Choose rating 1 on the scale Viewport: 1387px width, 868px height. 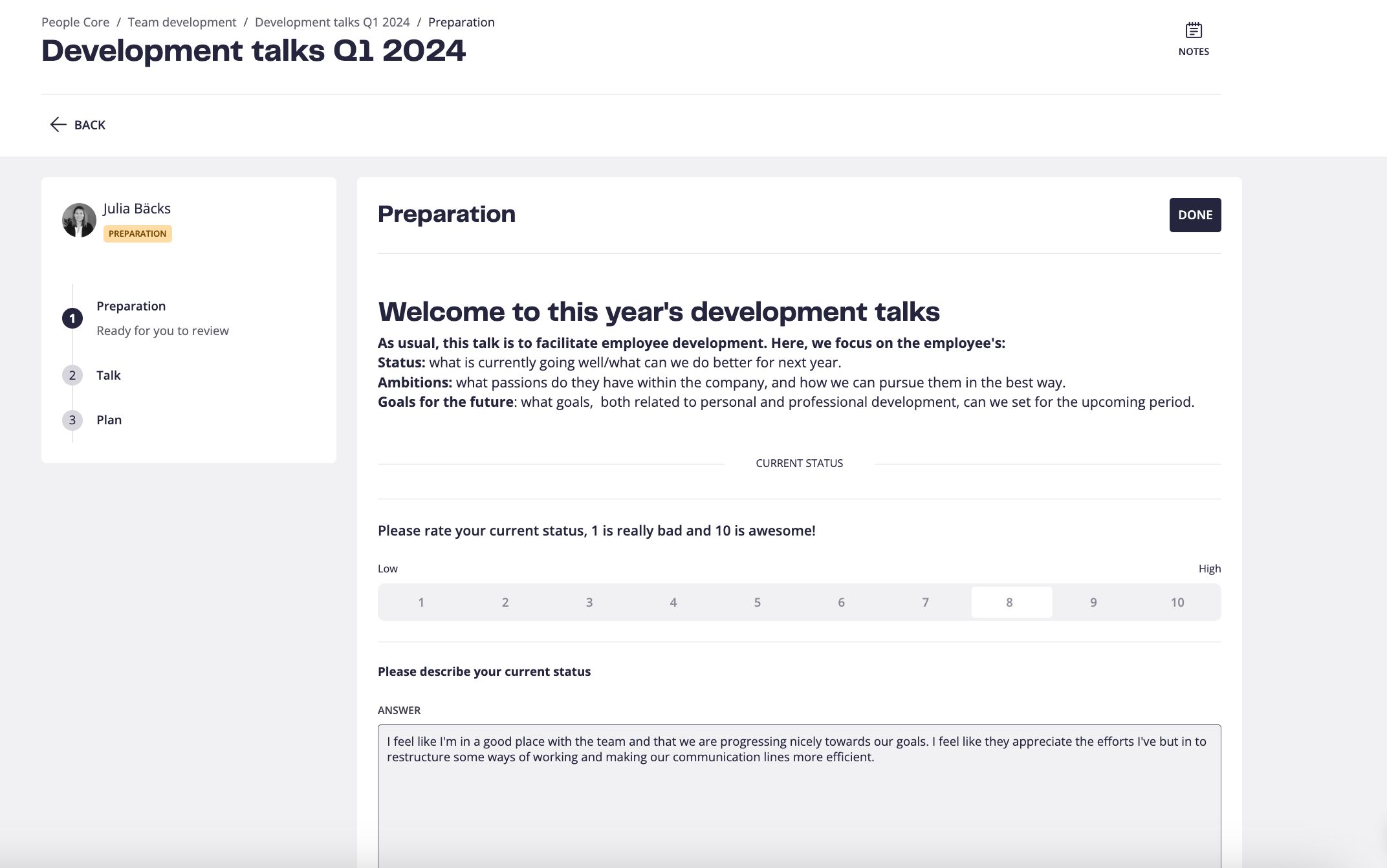tap(421, 602)
